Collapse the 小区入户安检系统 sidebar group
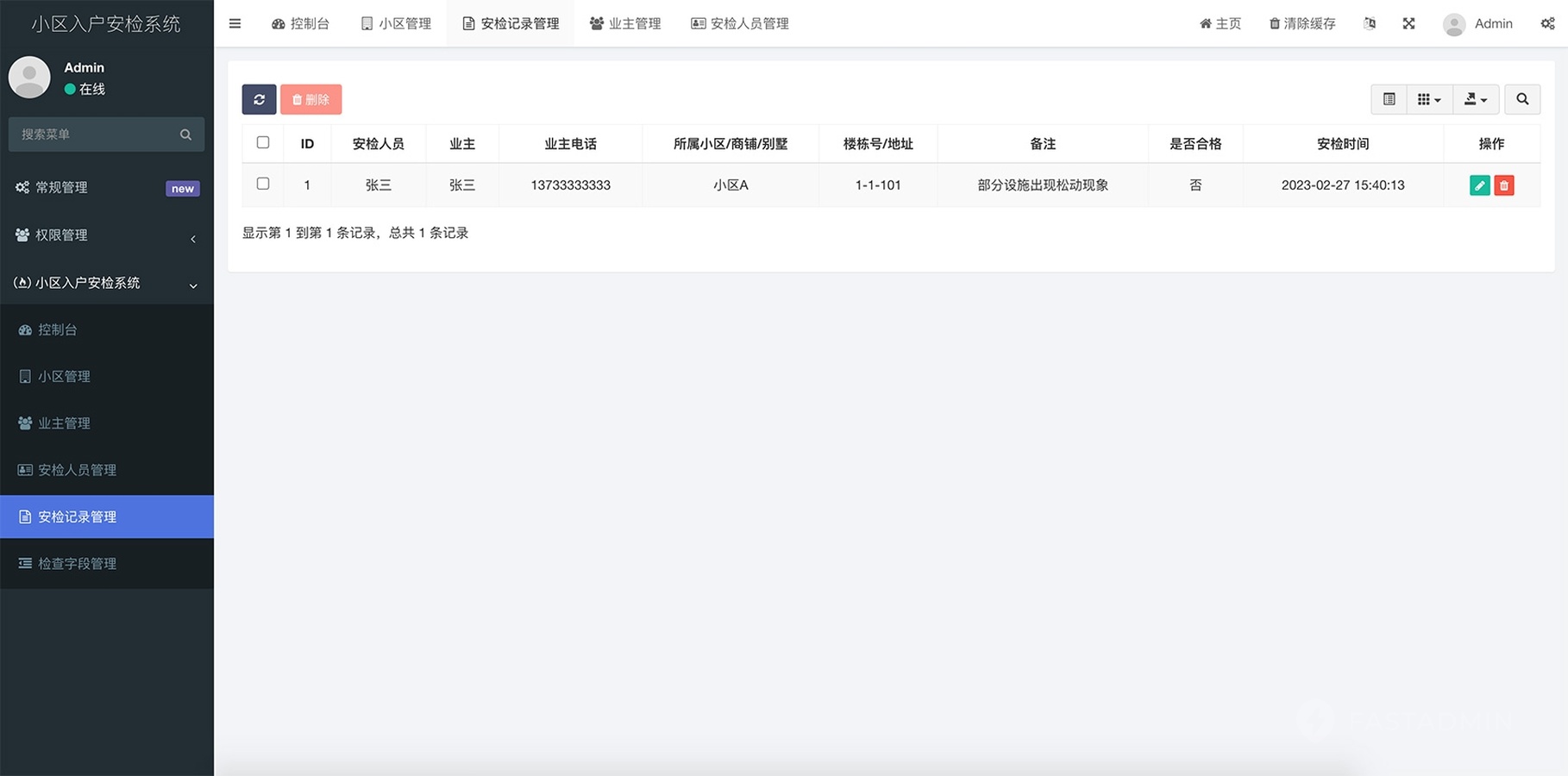The height and width of the screenshot is (776, 1568). click(x=106, y=283)
